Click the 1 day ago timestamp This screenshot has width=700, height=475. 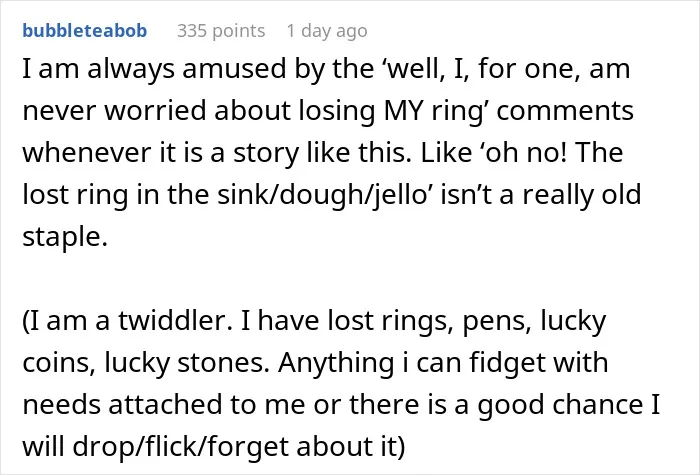(327, 31)
